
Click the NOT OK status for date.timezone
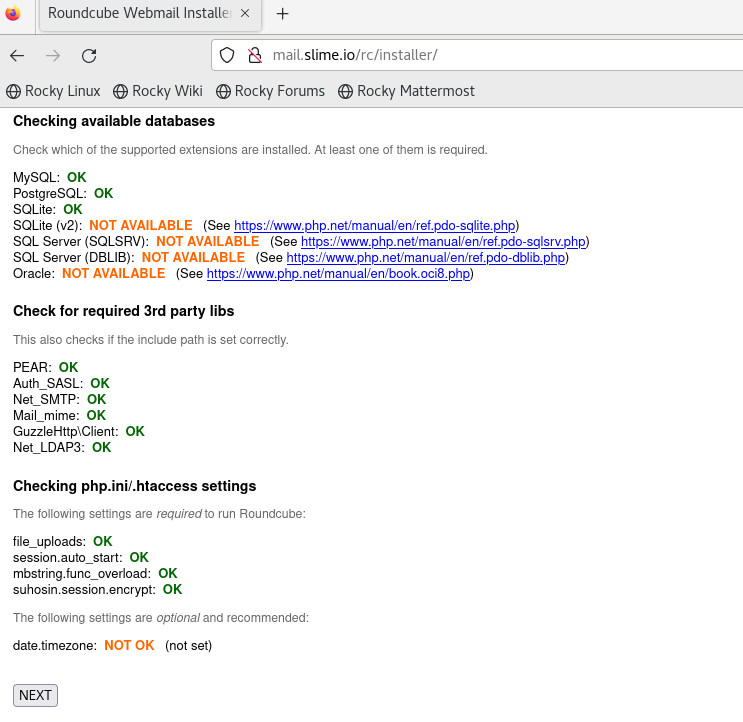click(x=129, y=646)
